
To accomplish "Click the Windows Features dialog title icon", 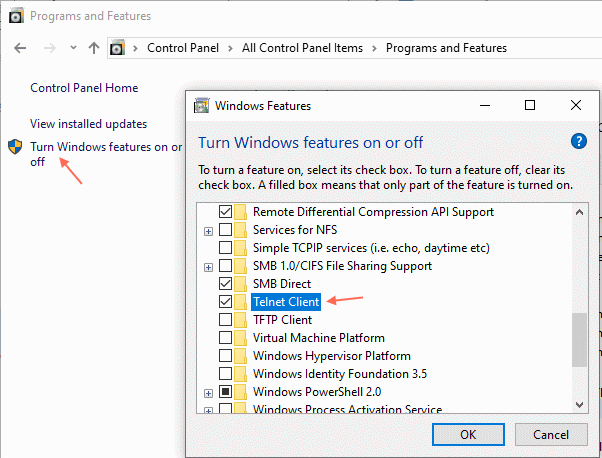I will point(202,106).
